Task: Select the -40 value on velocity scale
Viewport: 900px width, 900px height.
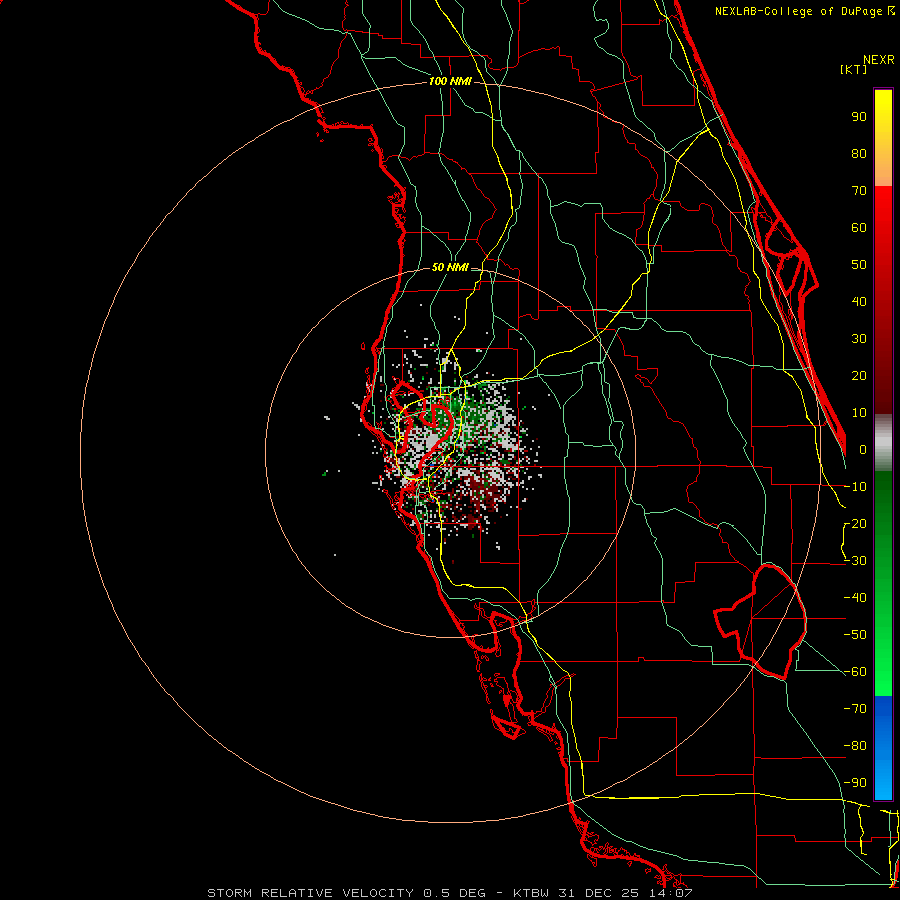Action: click(855, 598)
